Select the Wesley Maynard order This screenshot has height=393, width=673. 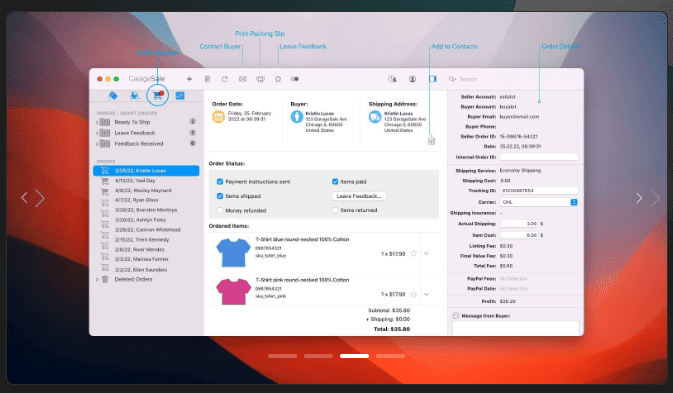146,190
